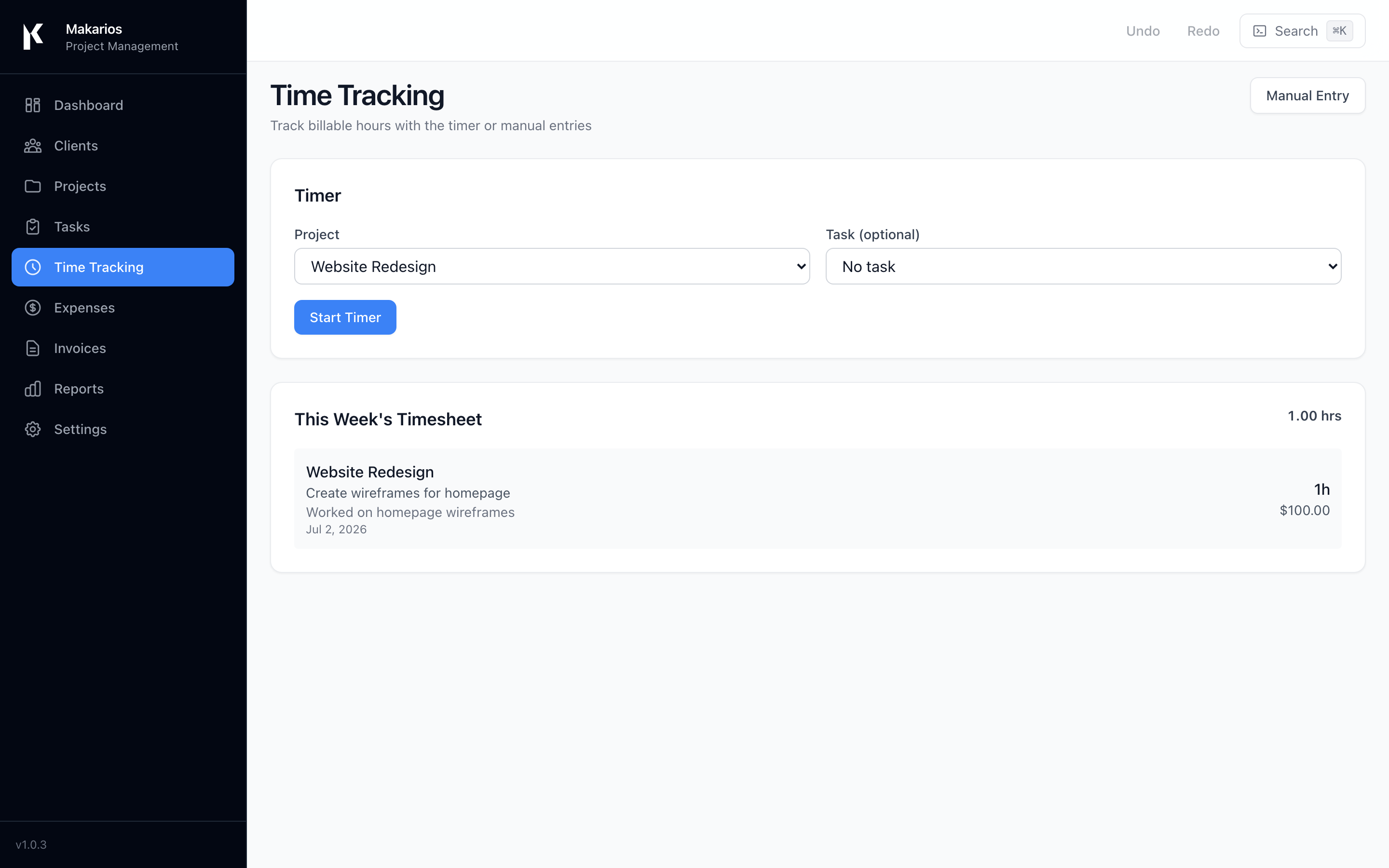Click the Makarios app name
Screen dimensions: 1389x868
click(94, 29)
